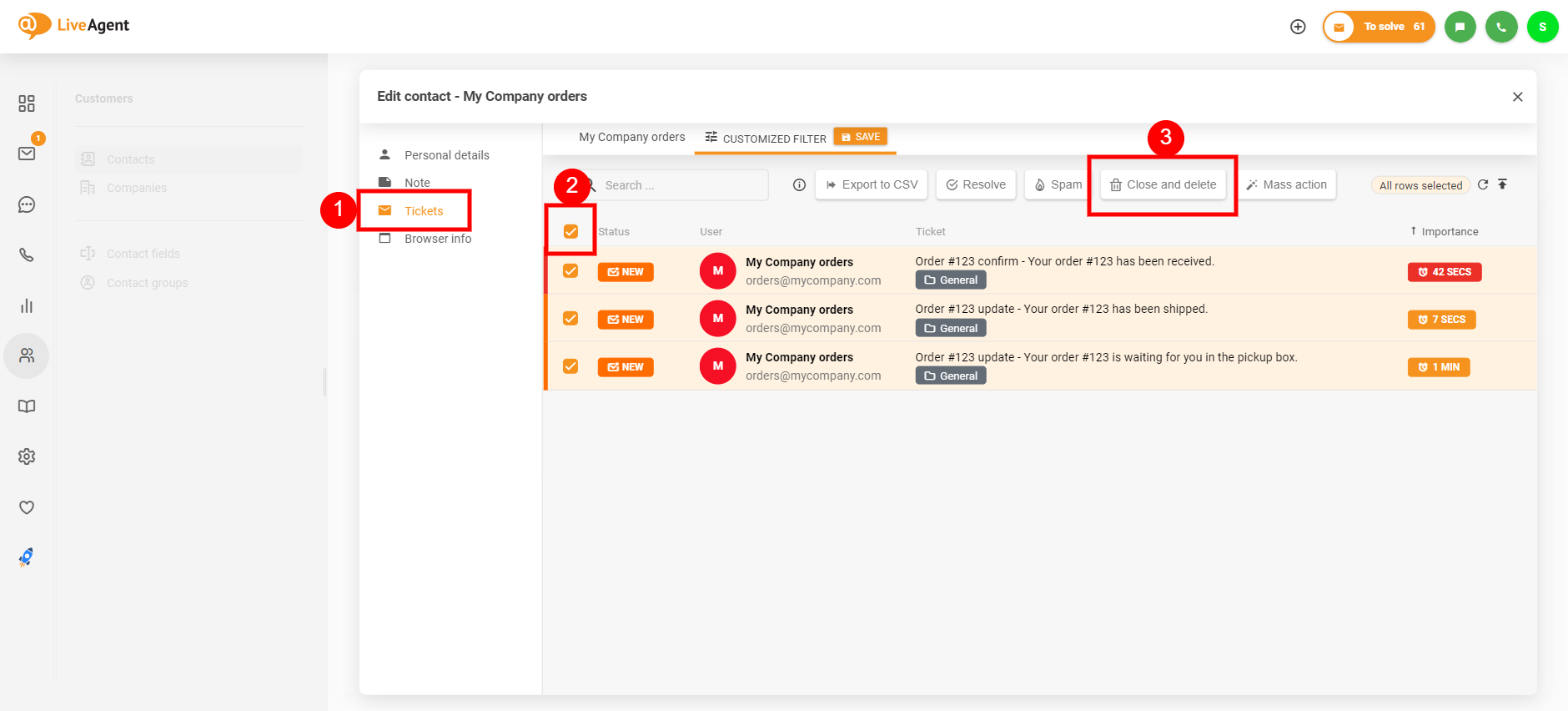
Task: Open configuration gear icon in sidebar
Action: 27,456
